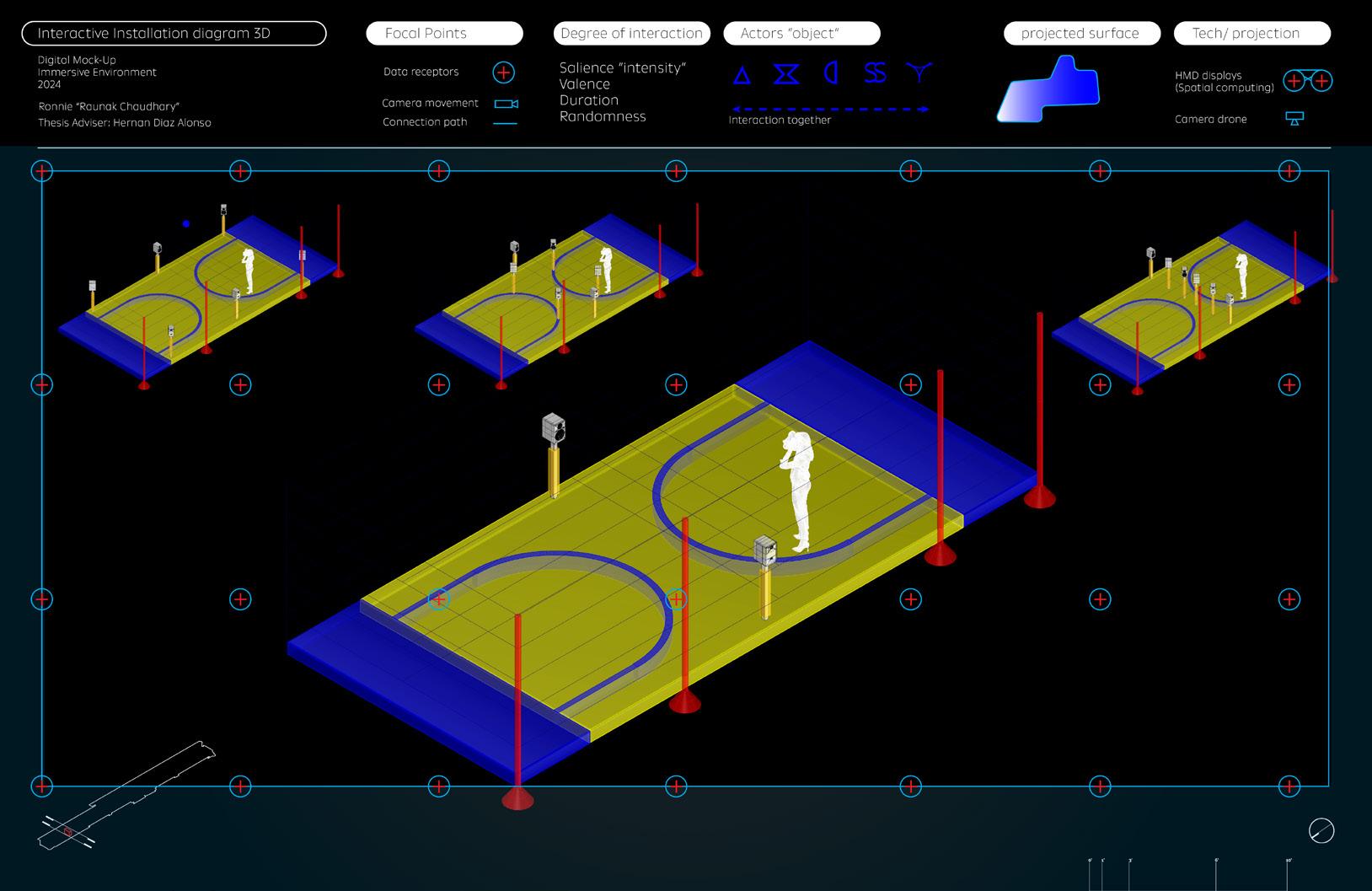Click the Data receptors label
The height and width of the screenshot is (891, 1372).
coord(421,72)
